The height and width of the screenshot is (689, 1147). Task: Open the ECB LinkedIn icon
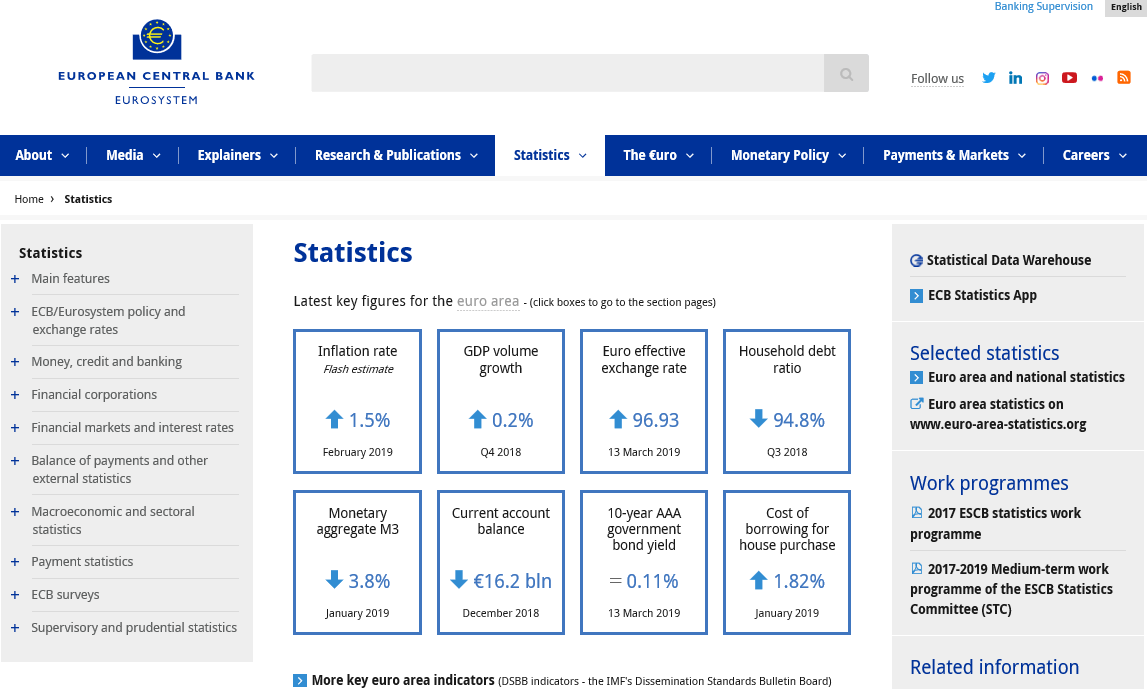click(x=1015, y=78)
